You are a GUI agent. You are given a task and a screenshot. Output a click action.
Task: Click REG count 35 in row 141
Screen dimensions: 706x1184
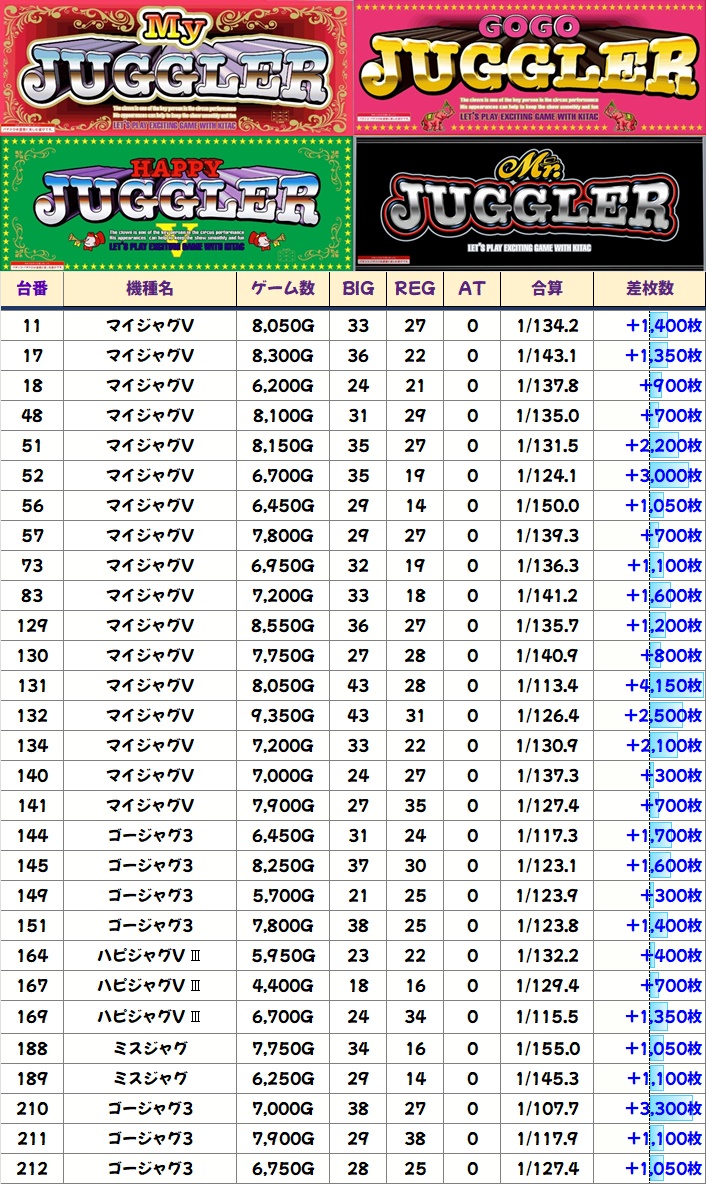415,806
